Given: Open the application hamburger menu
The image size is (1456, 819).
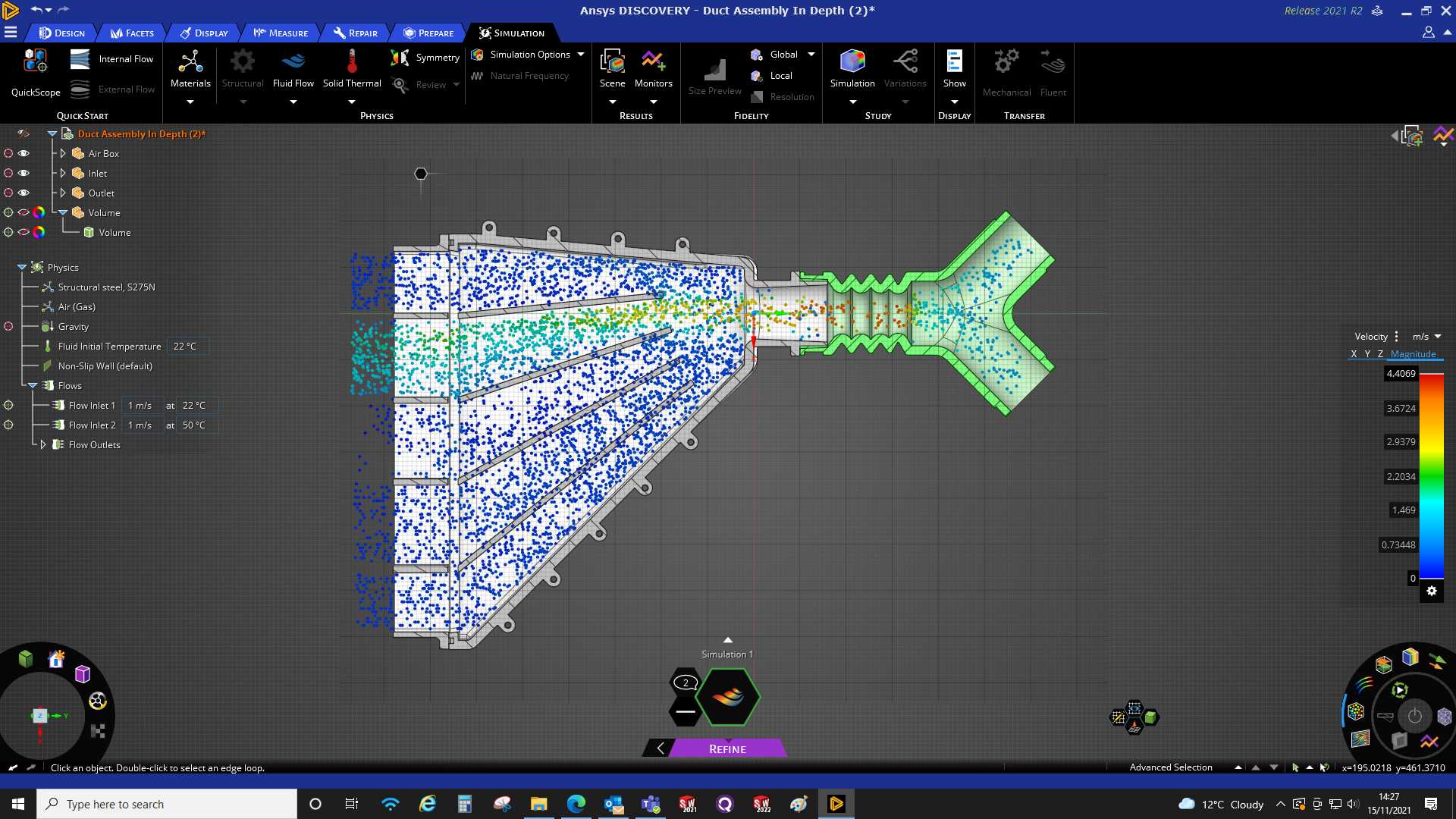Looking at the screenshot, I should pyautogui.click(x=11, y=33).
